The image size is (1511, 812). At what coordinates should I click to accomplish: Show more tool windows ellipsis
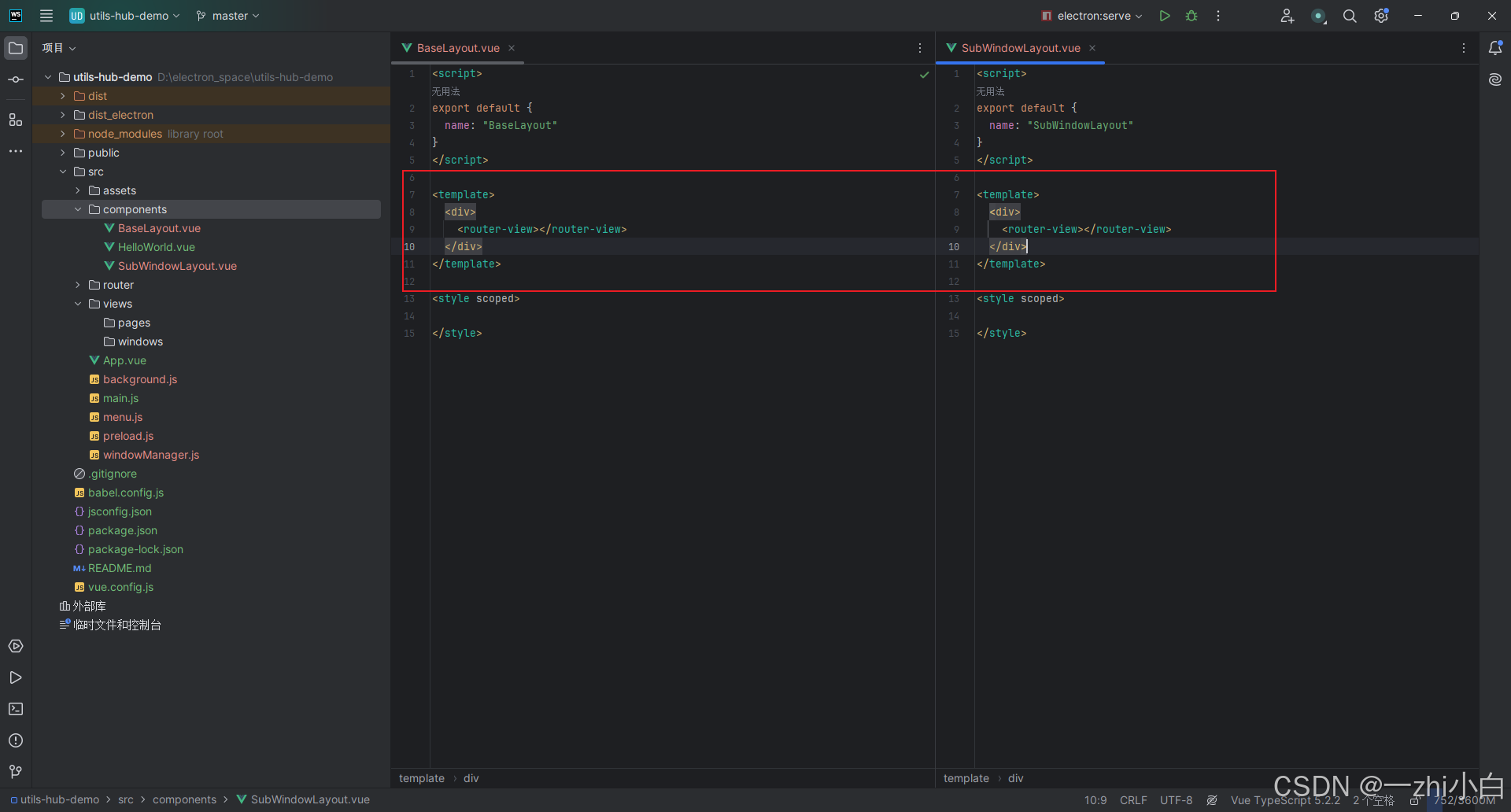pyautogui.click(x=16, y=151)
